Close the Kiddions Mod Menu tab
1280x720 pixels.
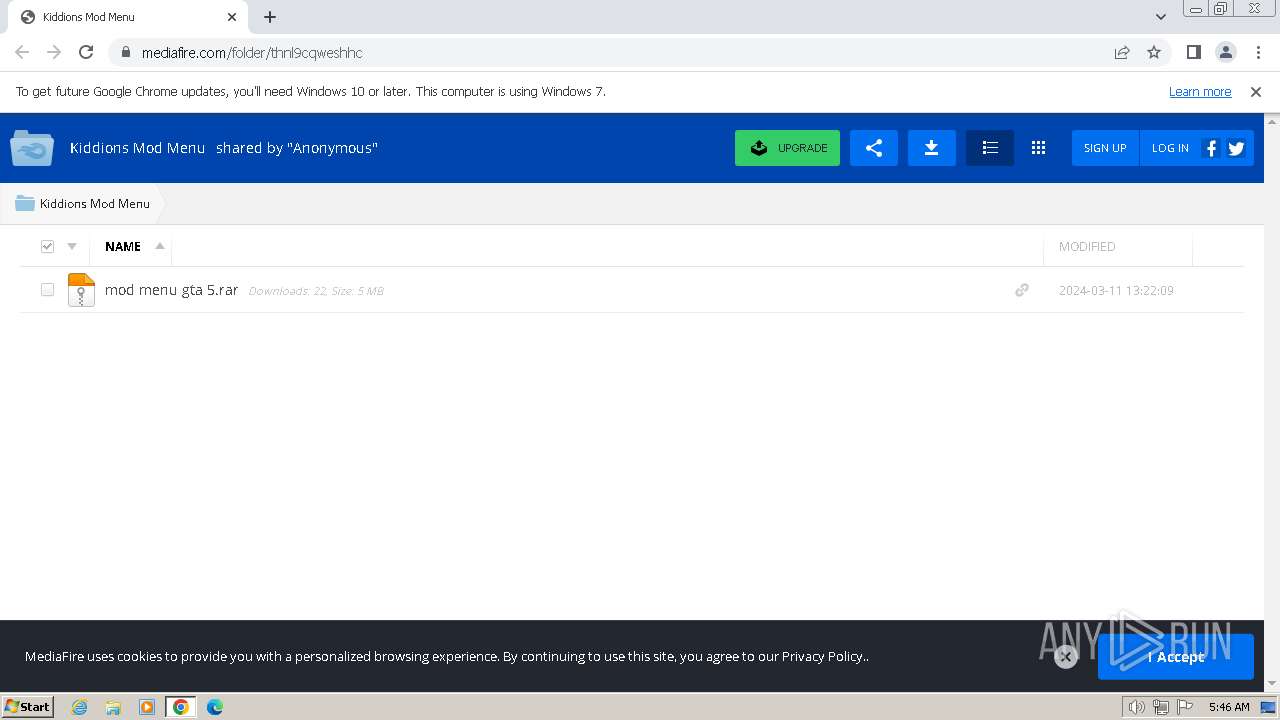pyautogui.click(x=232, y=17)
